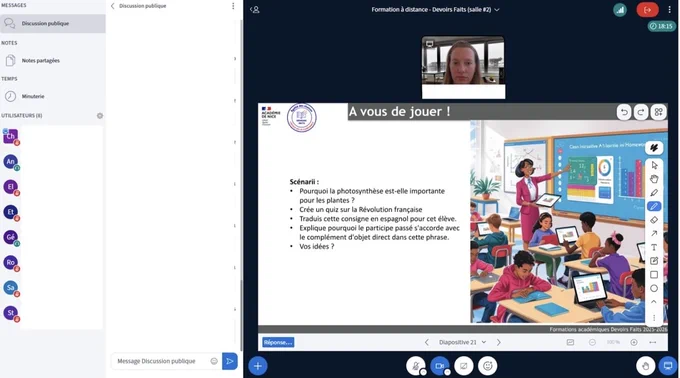Click the send message arrow button
This screenshot has height=378, width=680.
[x=230, y=361]
